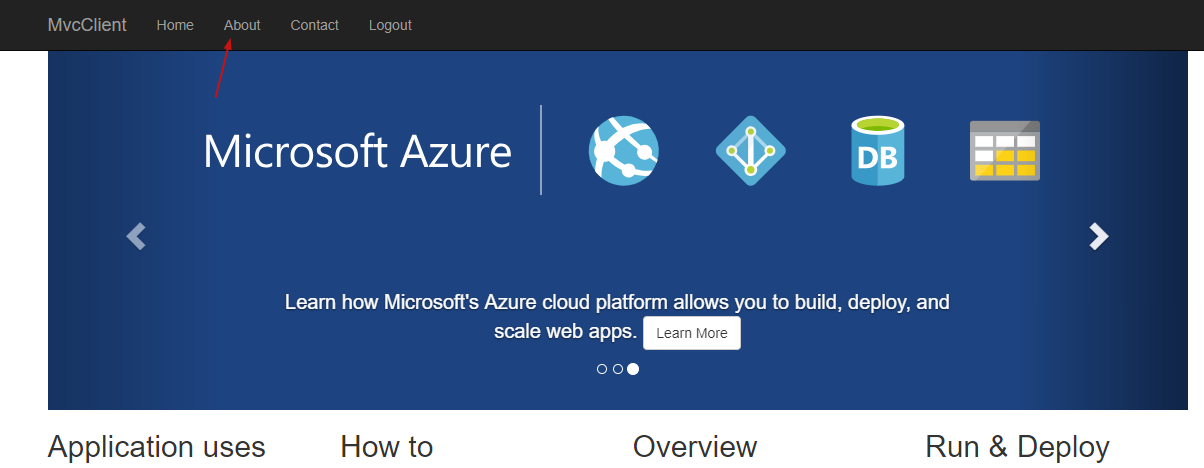
Task: Click the MvcClient brand link
Action: (x=87, y=25)
